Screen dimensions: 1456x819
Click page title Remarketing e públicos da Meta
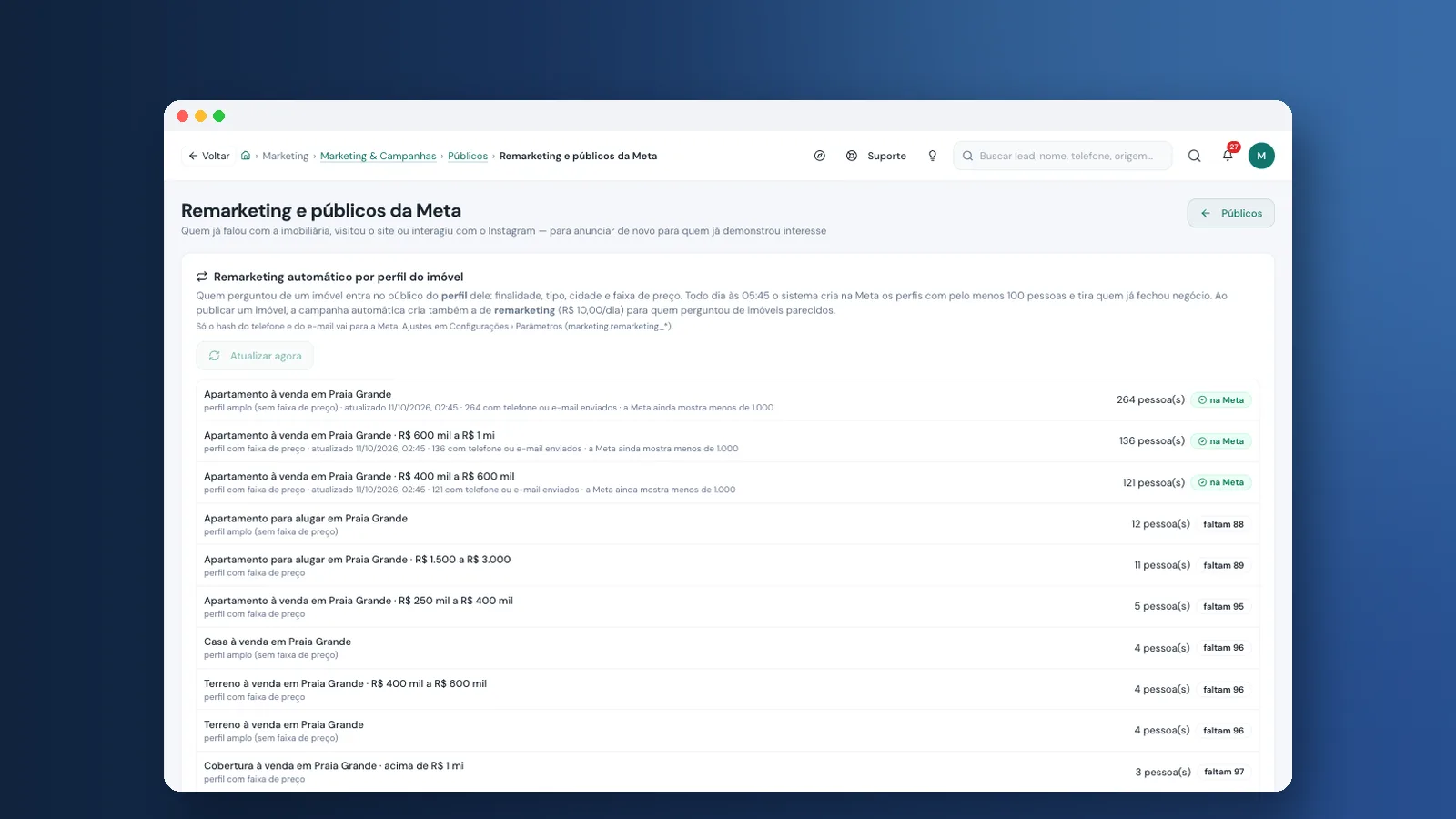[321, 210]
